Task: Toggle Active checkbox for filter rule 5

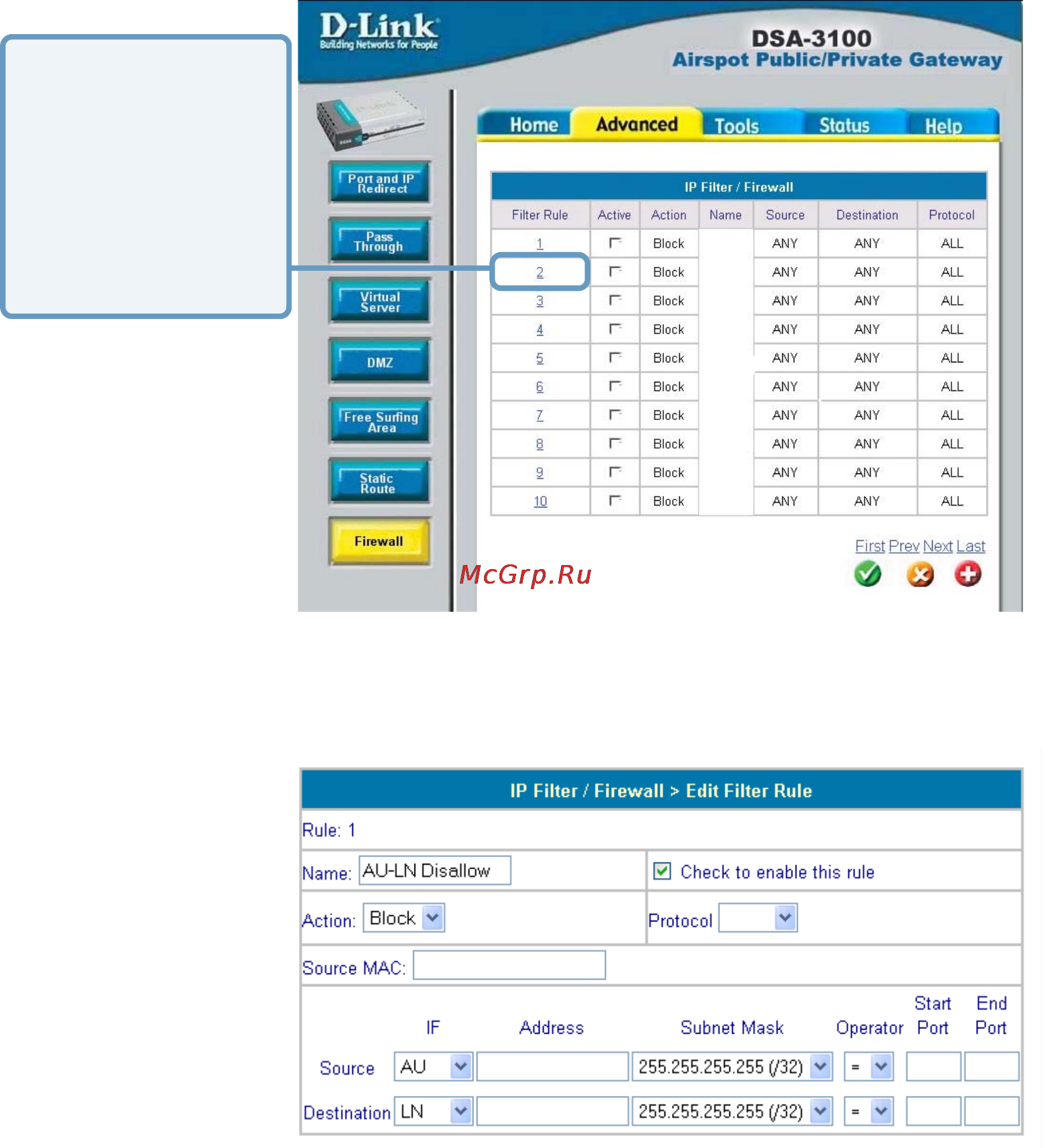Action: 615,358
